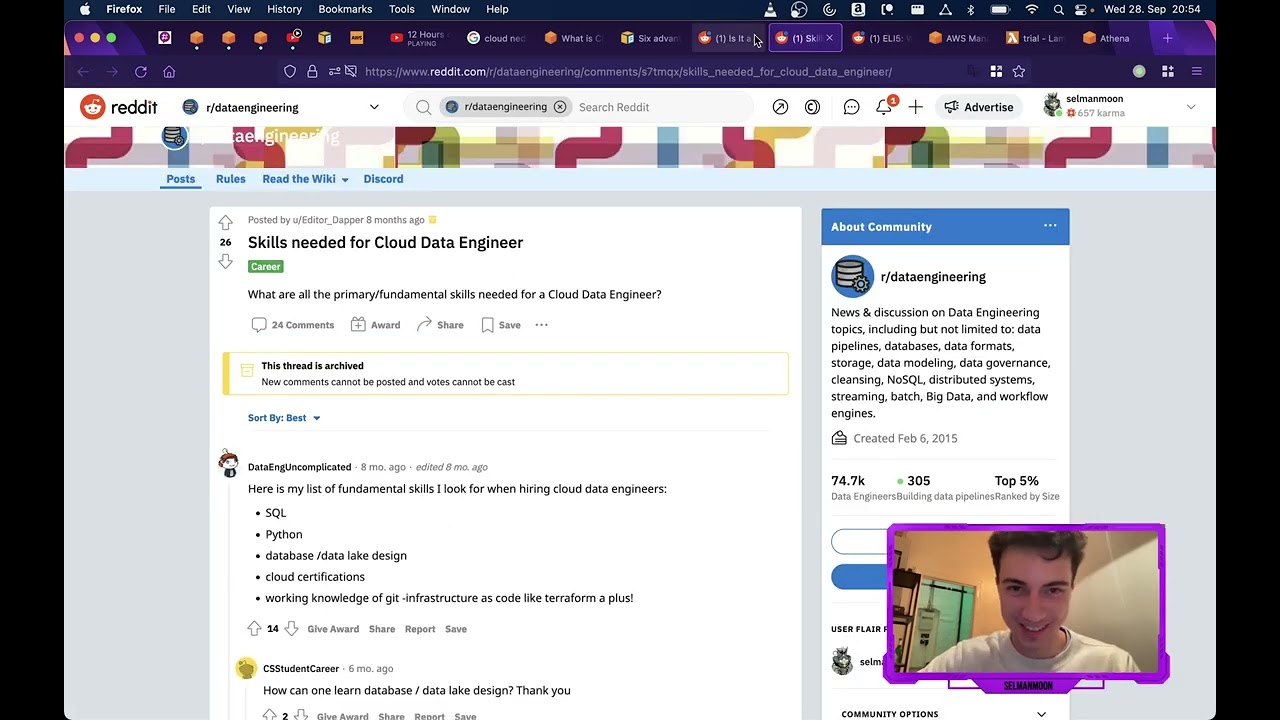Change comment sorting via Sort By: Best

284,418
